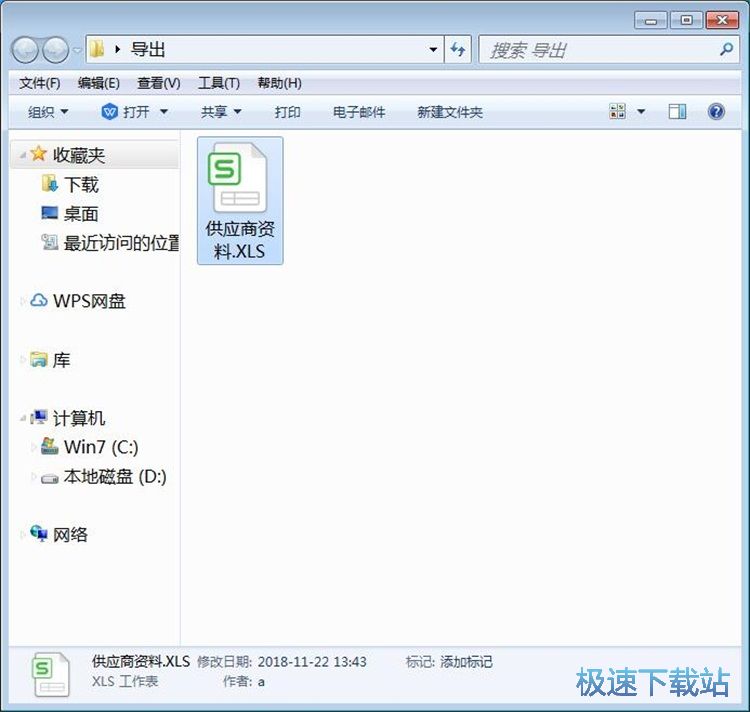Collapse the 收藏夹 tree section
Viewport: 750px width, 712px height.
pyautogui.click(x=22, y=155)
